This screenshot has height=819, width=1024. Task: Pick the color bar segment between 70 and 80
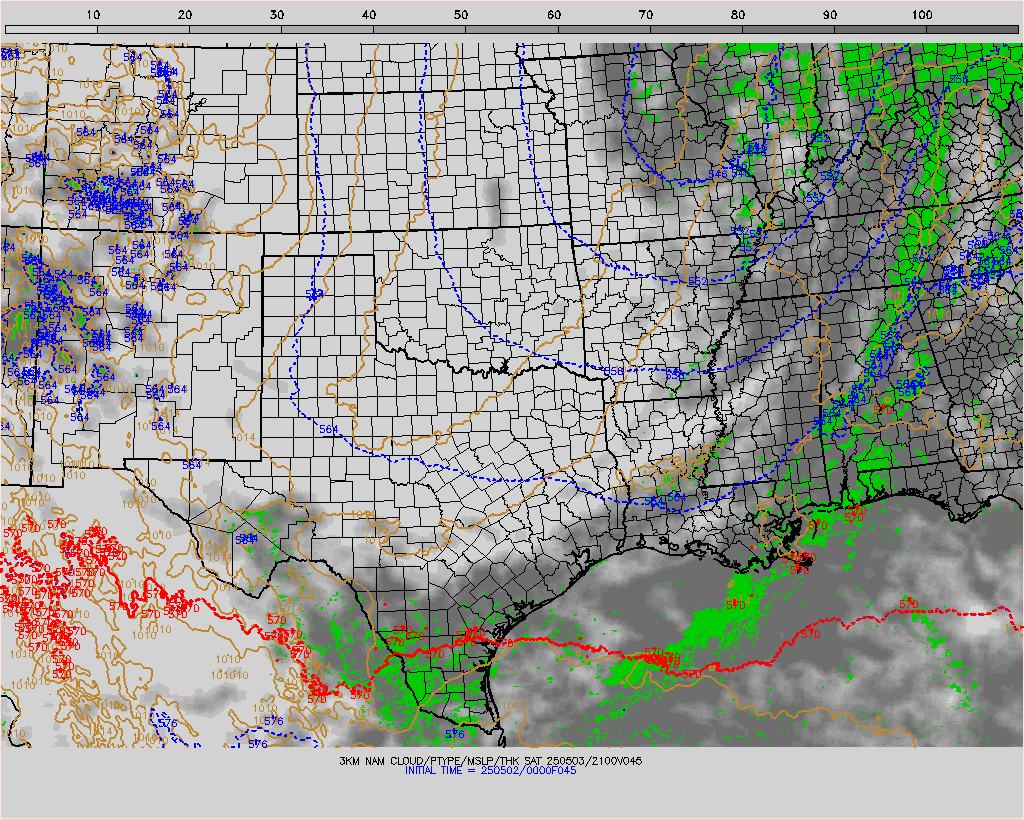(696, 29)
